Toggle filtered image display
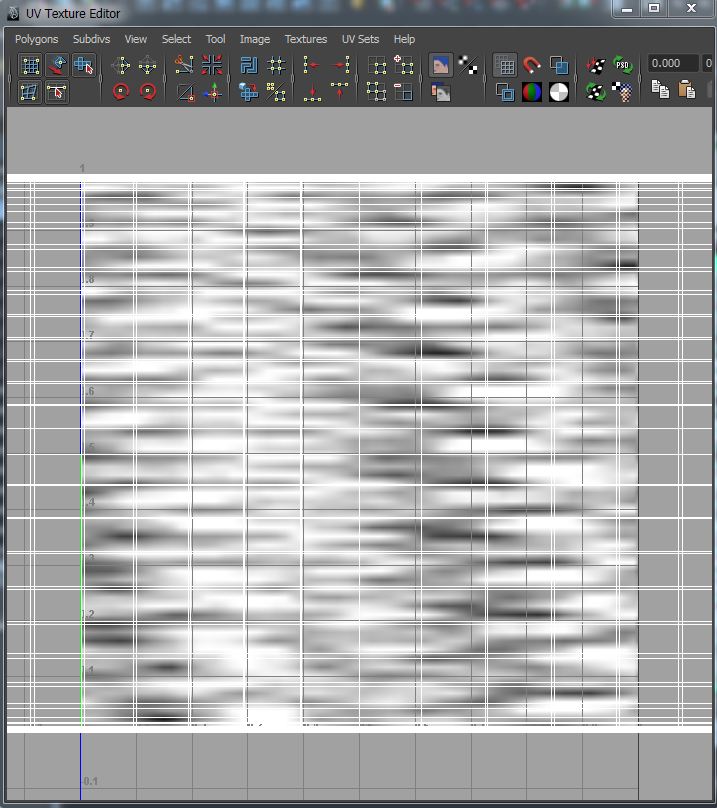 (x=468, y=65)
